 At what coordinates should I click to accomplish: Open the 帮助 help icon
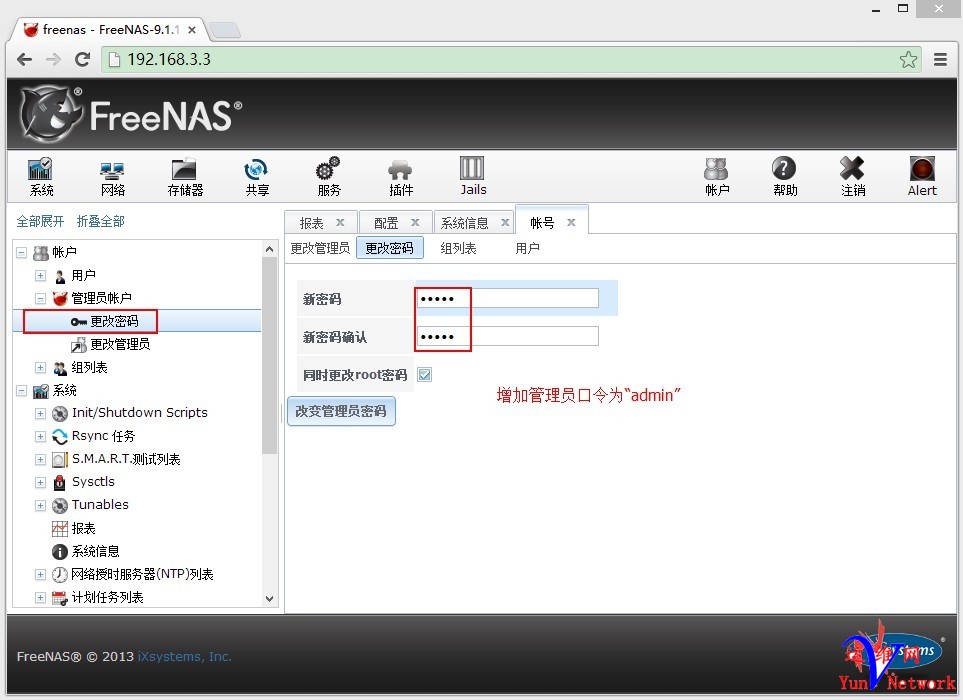click(x=785, y=176)
